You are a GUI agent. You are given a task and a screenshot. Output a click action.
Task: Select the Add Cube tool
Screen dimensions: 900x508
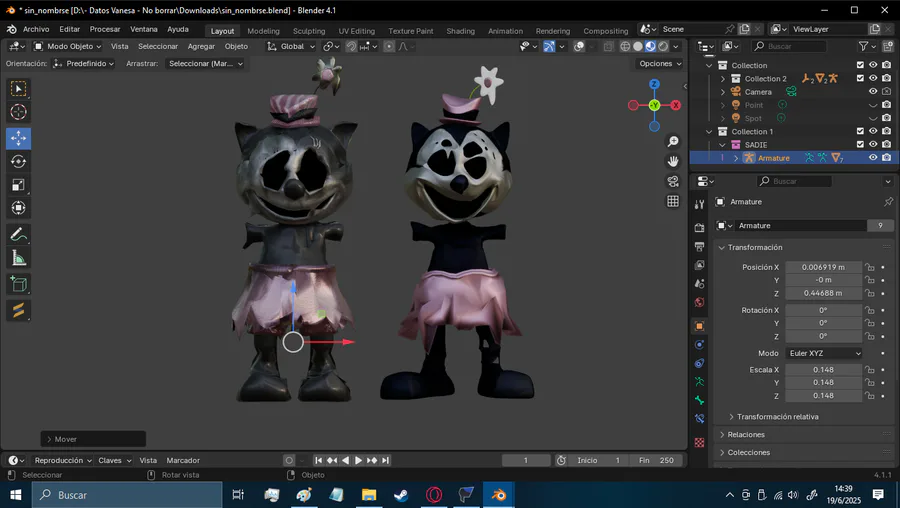[x=18, y=284]
